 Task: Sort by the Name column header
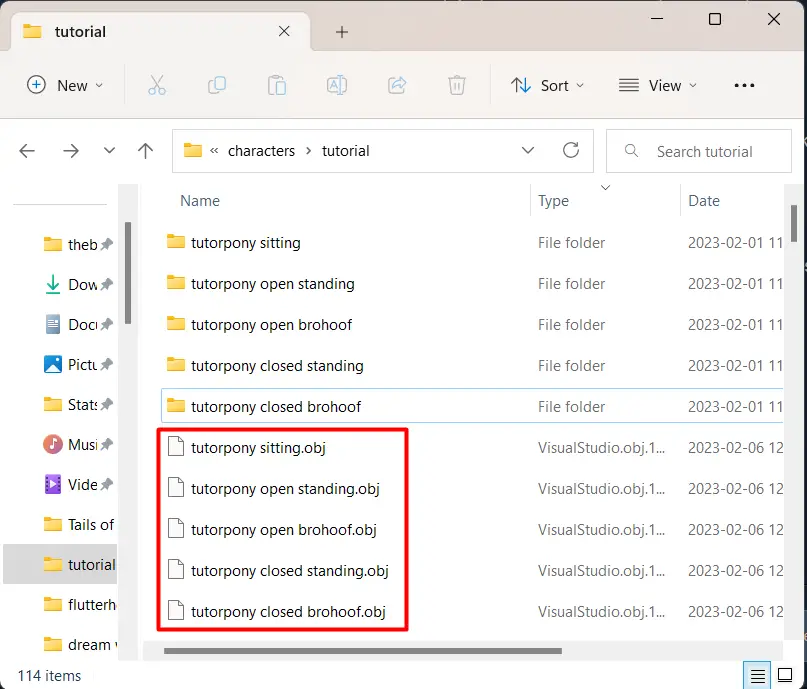point(200,201)
